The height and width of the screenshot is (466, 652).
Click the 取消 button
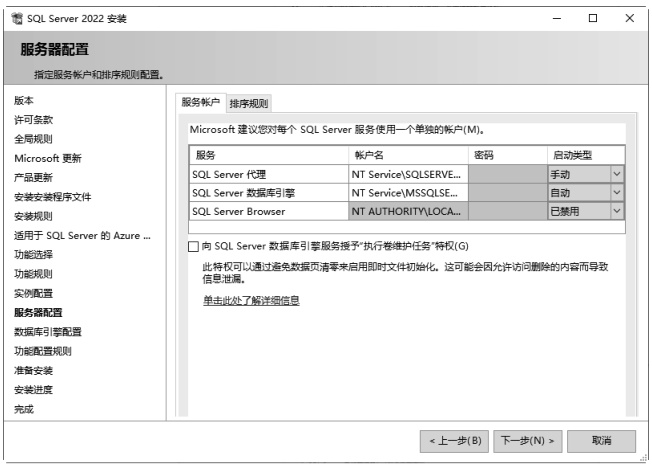[x=601, y=441]
